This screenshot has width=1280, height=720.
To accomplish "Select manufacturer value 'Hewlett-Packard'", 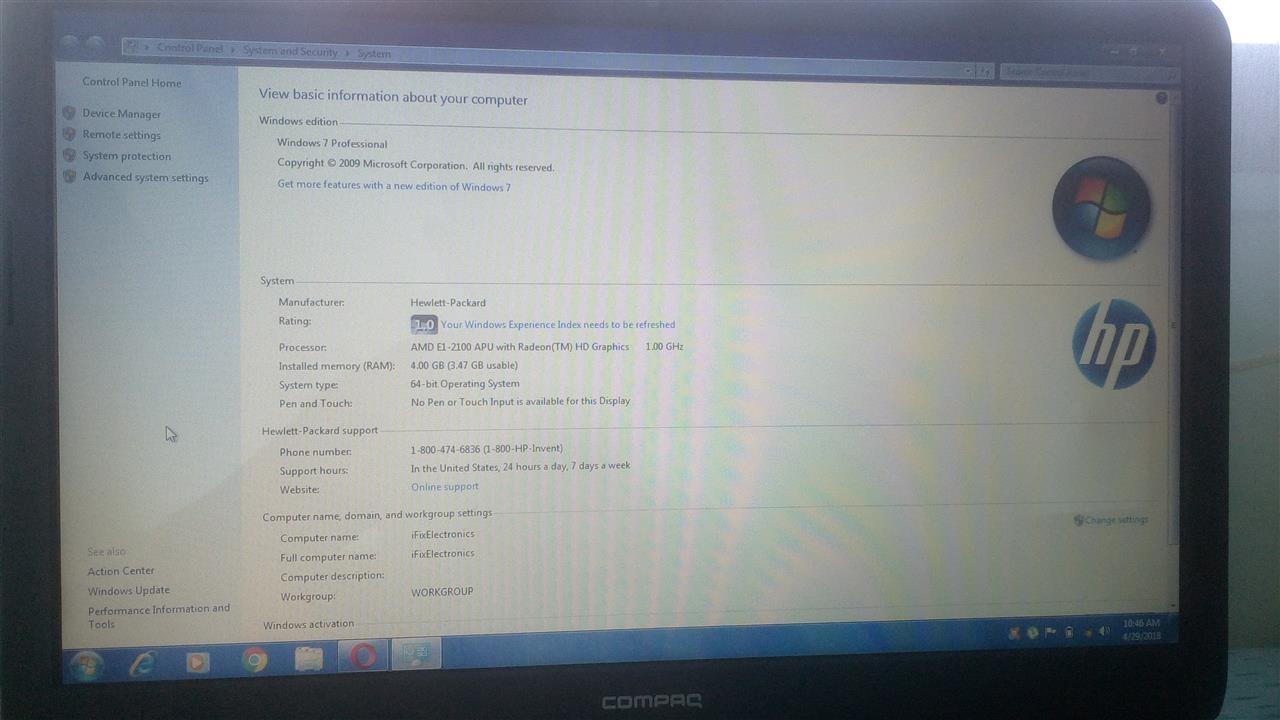I will 448,303.
